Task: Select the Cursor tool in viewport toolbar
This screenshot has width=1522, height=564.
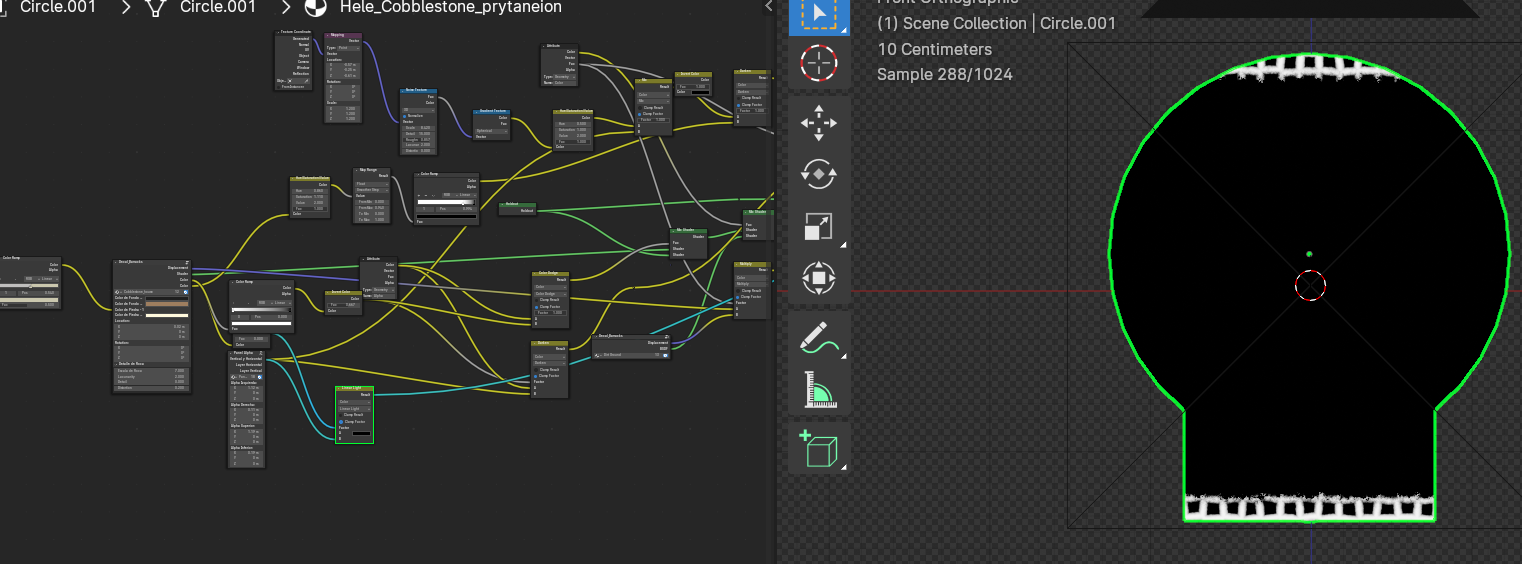Action: 818,64
